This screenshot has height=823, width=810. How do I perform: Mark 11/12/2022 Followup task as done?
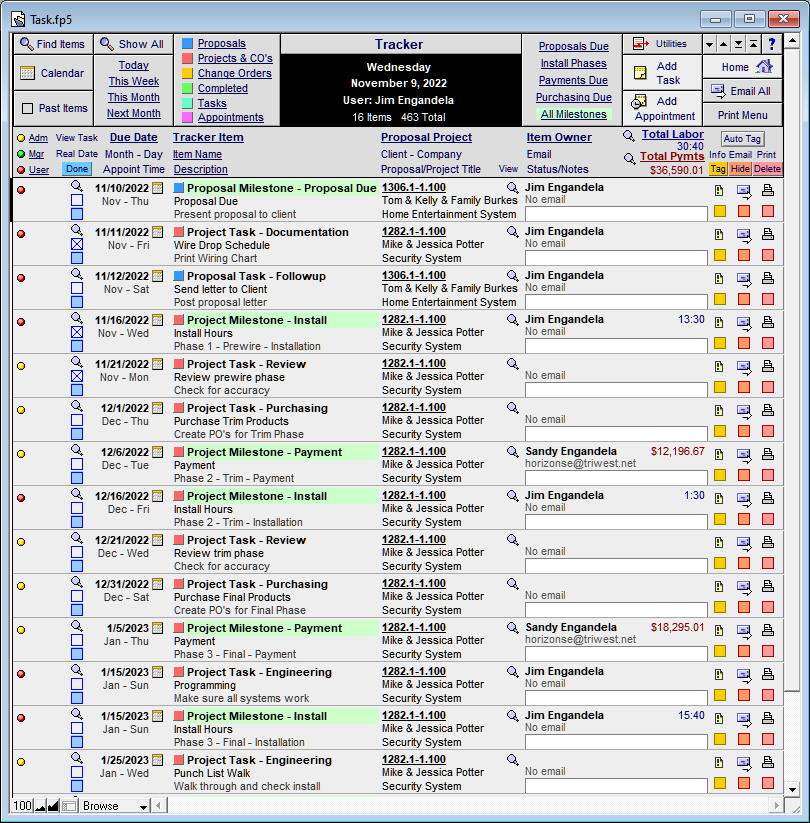click(x=77, y=302)
